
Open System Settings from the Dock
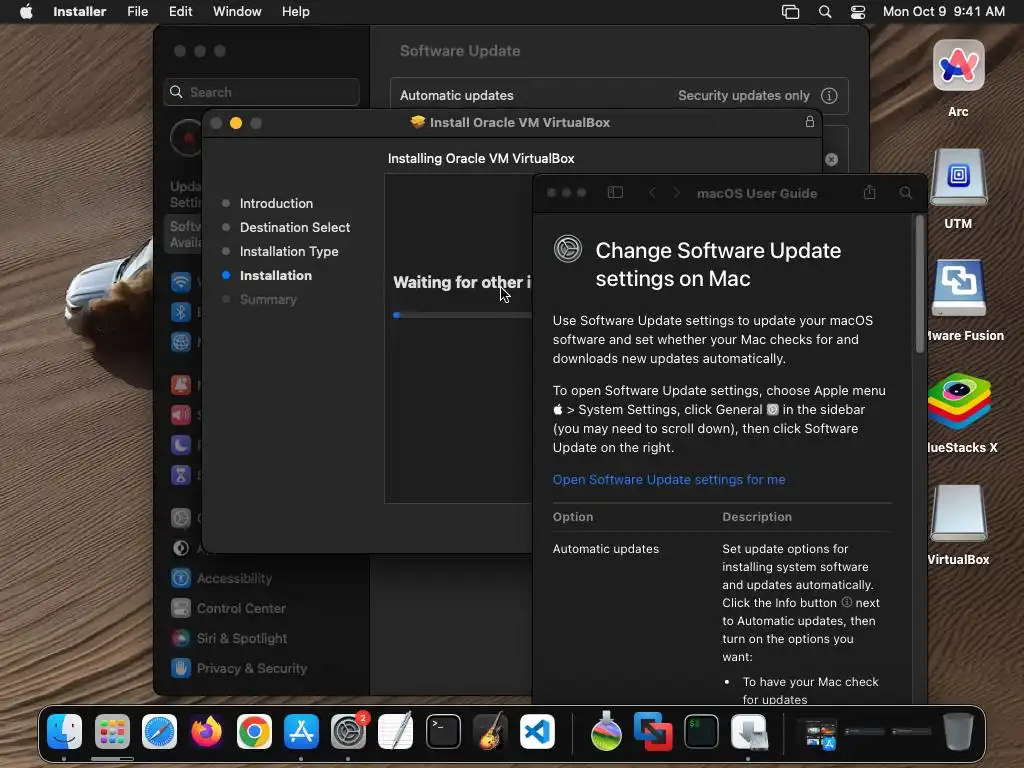coord(349,731)
